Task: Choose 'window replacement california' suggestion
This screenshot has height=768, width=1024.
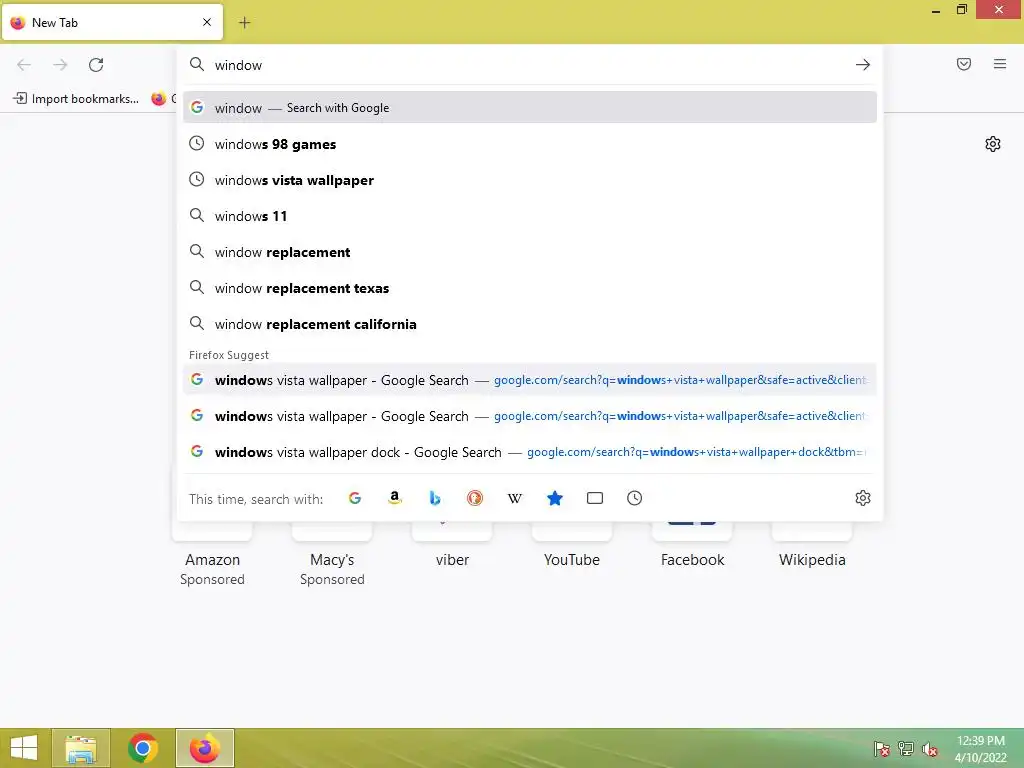Action: coord(530,324)
